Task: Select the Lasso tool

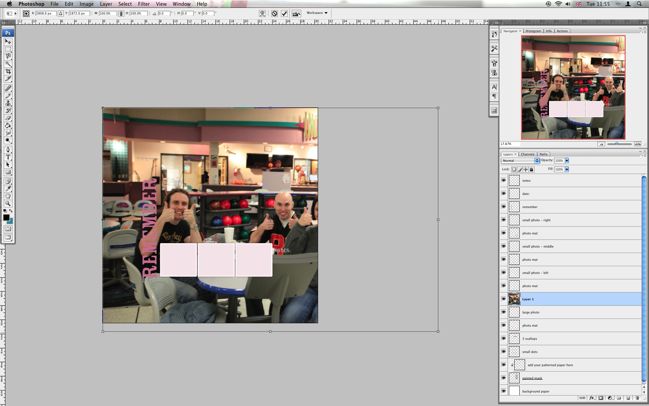Action: pos(8,56)
